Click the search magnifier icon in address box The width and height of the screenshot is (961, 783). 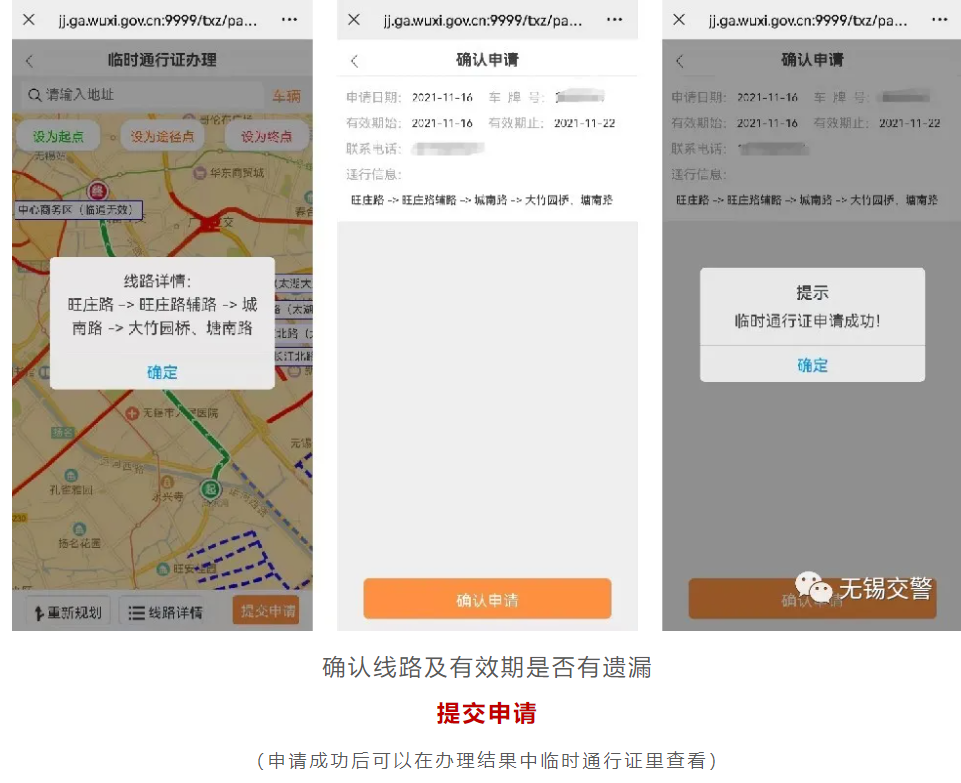(x=34, y=95)
